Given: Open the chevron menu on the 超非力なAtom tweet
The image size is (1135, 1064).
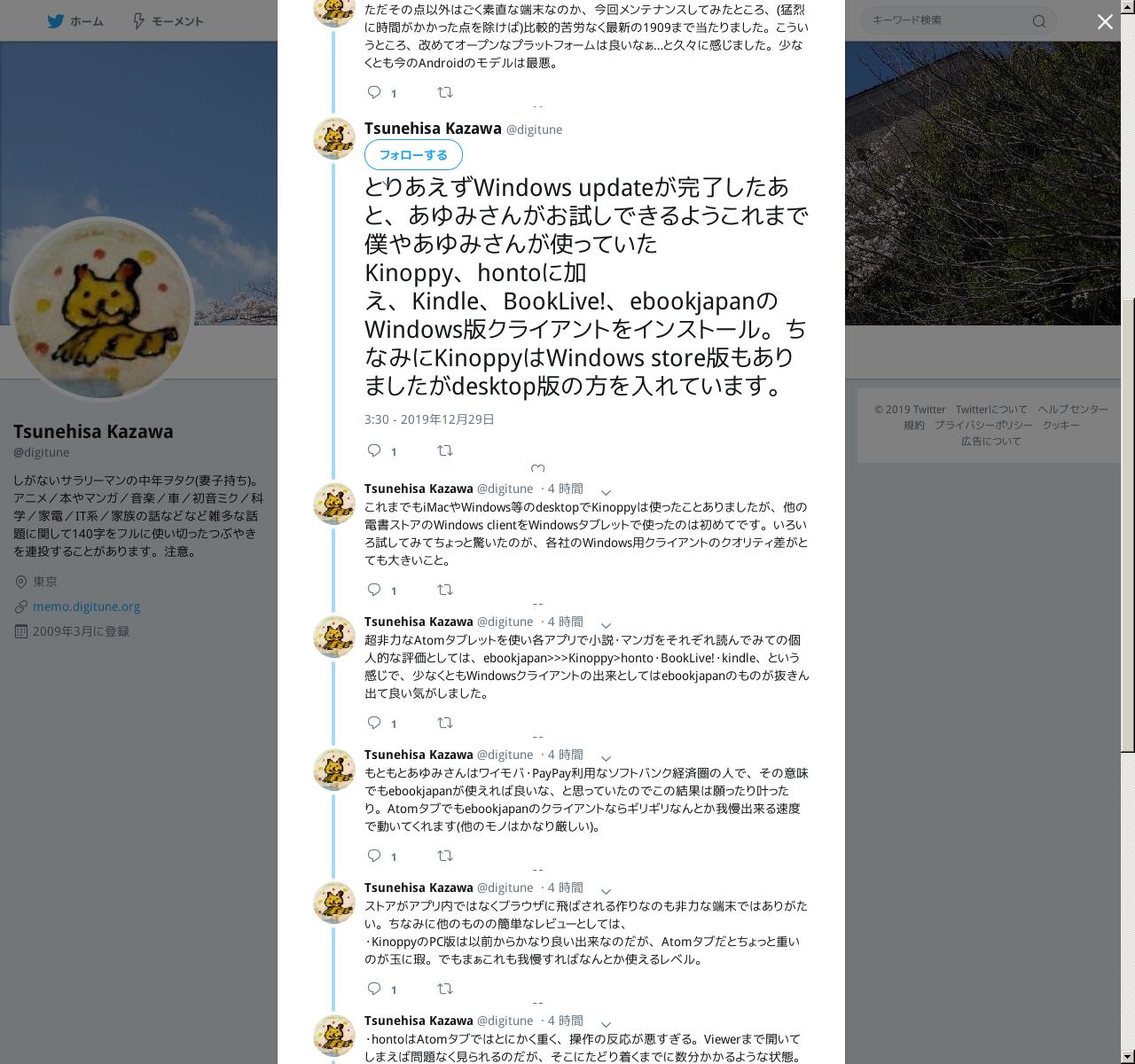Looking at the screenshot, I should (x=606, y=625).
